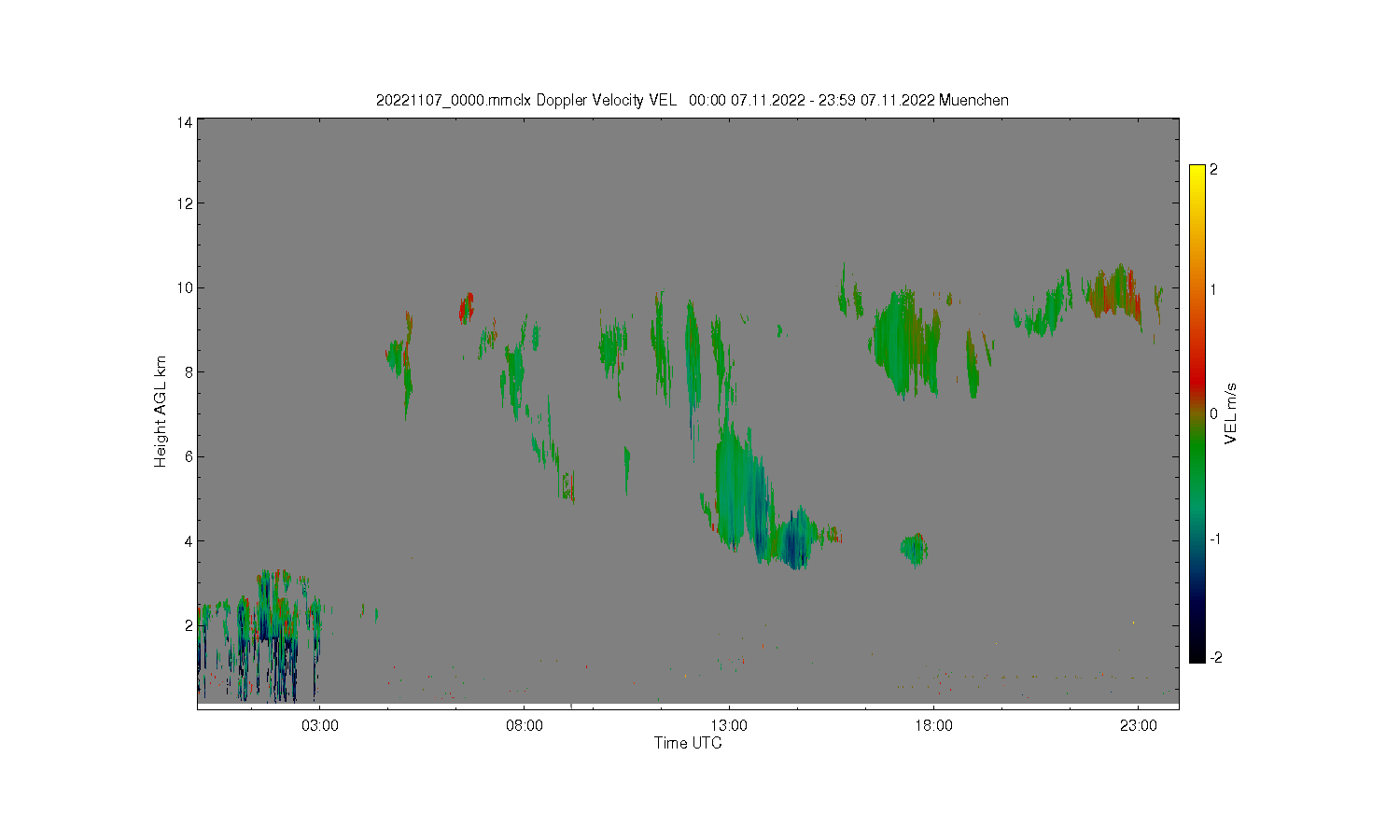Click the plot title starting with 20221107_0000.mmclx
The height and width of the screenshot is (840, 1400).
pyautogui.click(x=692, y=100)
